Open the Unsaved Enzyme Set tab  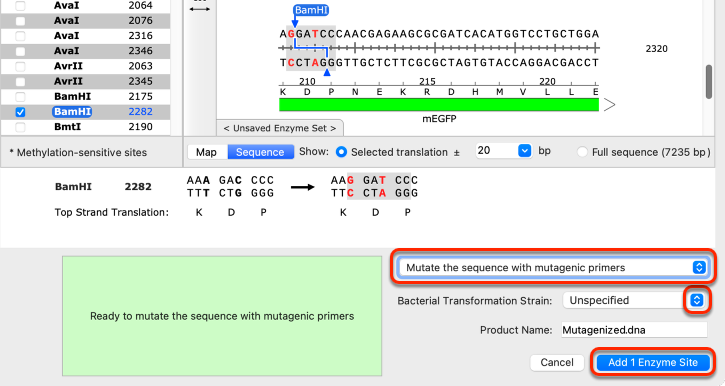280,128
